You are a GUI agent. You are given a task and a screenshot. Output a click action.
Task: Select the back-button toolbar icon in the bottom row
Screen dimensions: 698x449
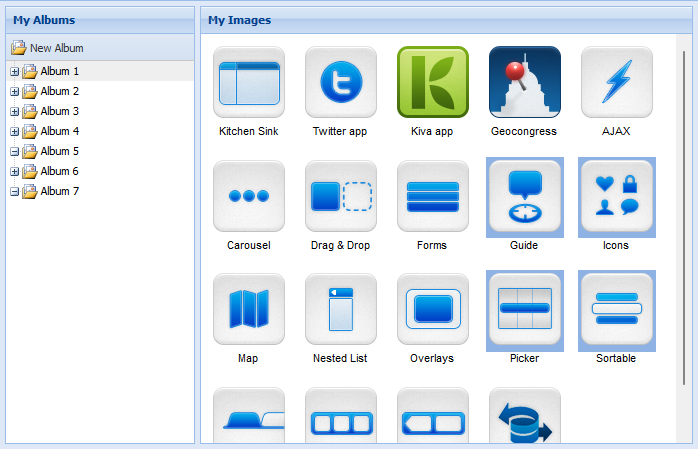[433, 415]
